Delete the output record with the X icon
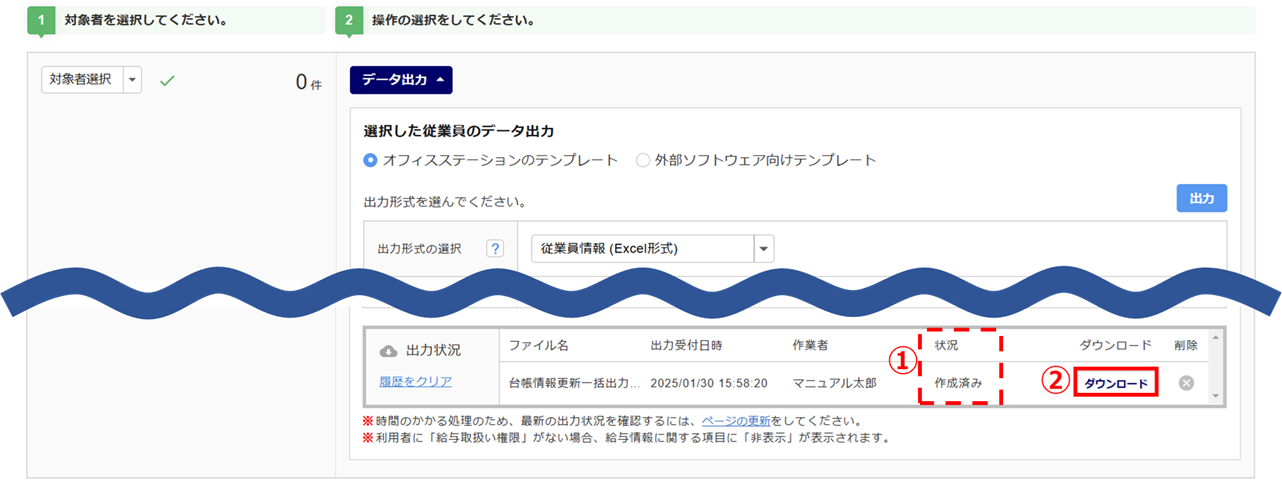The width and height of the screenshot is (1282, 481). click(1186, 383)
